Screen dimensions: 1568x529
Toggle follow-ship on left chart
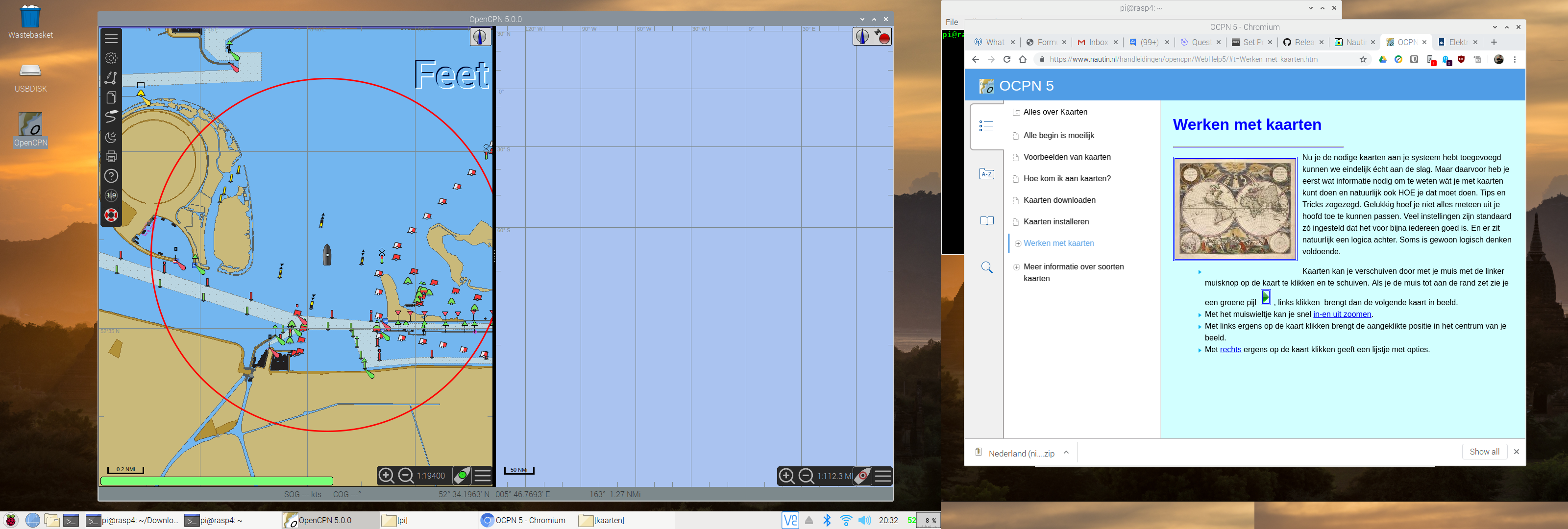click(462, 476)
